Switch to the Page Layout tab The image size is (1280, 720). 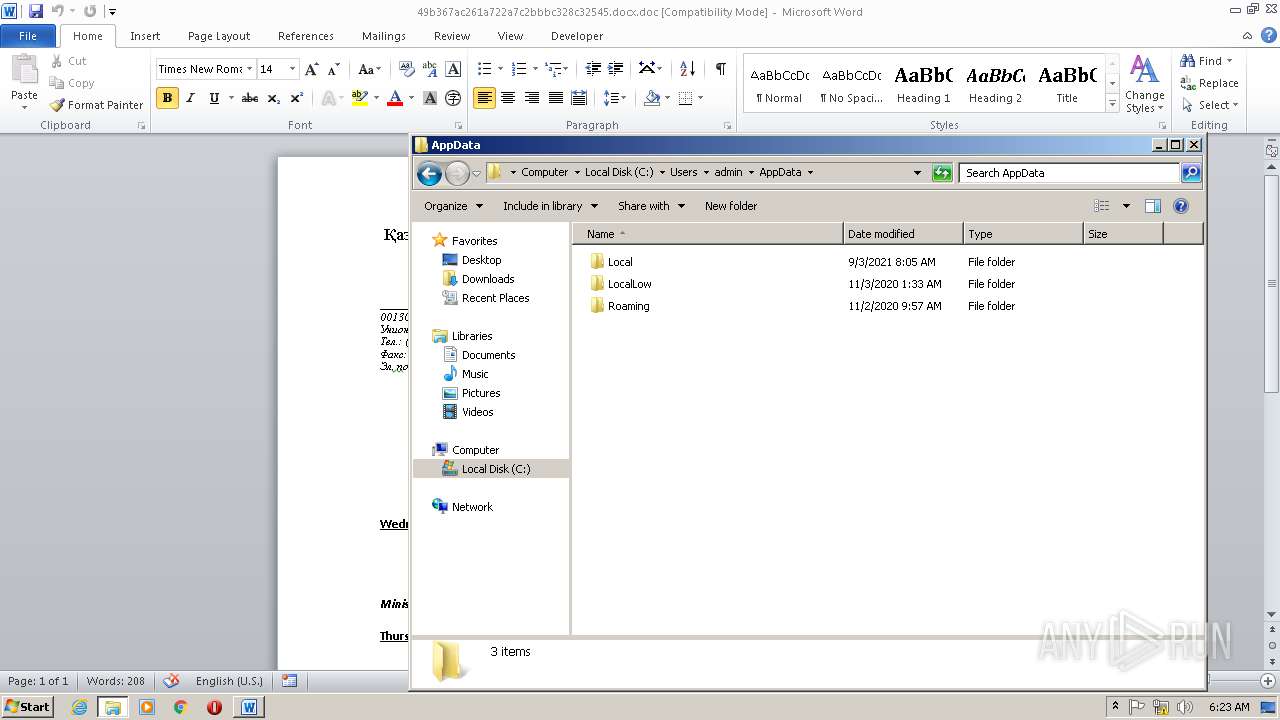pos(219,36)
